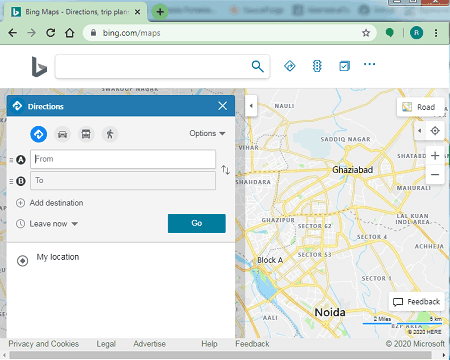Click the search magnifier icon

click(257, 66)
